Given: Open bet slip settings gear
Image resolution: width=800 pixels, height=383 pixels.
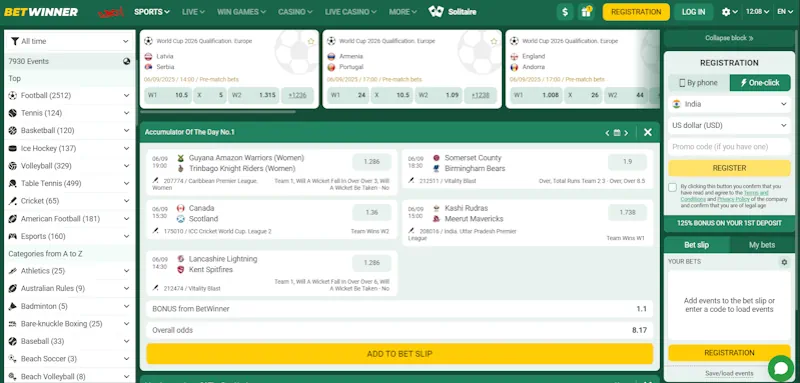Looking at the screenshot, I should (784, 262).
